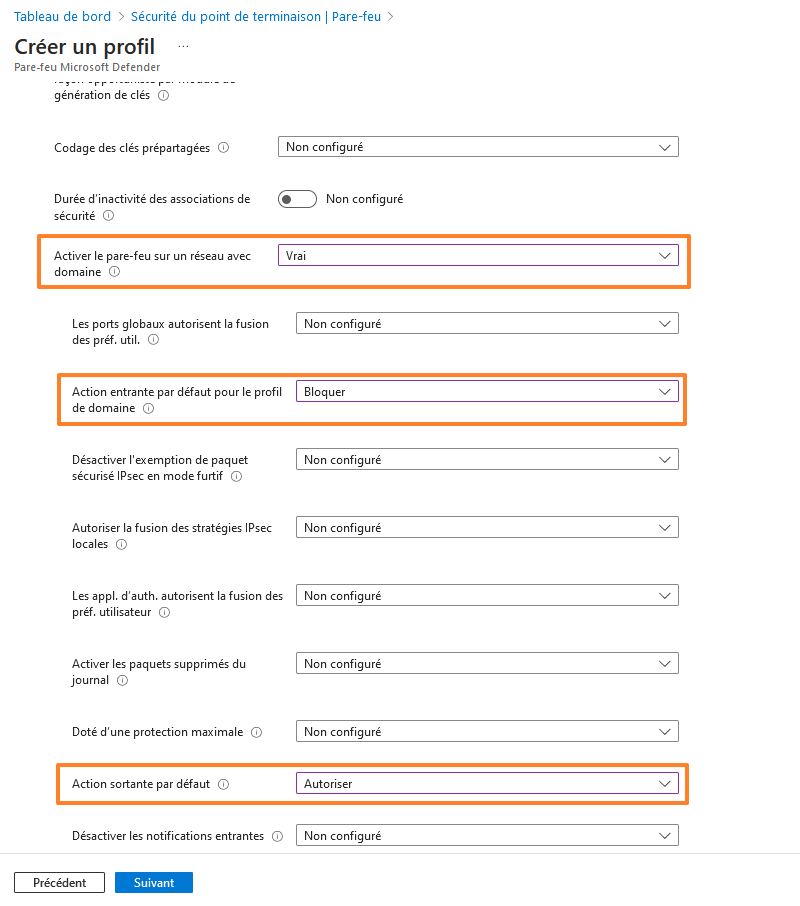Open info for Action entrante par défaut

tap(148, 409)
